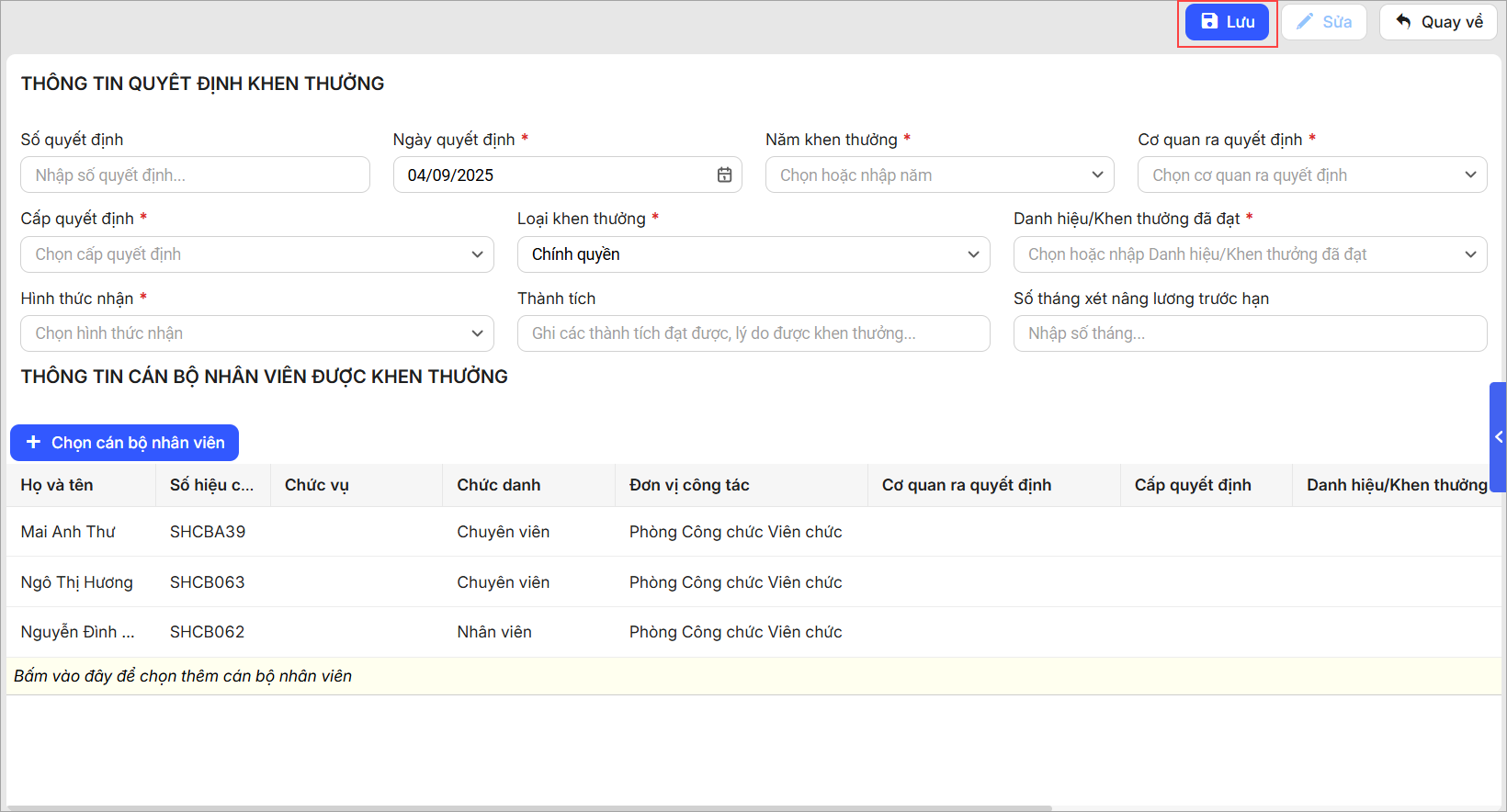Focus the Thành tích text field
1507x812 pixels.
pos(753,333)
